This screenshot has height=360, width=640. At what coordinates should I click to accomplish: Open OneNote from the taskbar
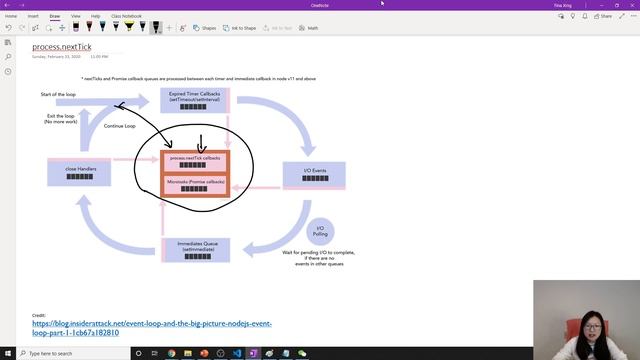click(253, 353)
